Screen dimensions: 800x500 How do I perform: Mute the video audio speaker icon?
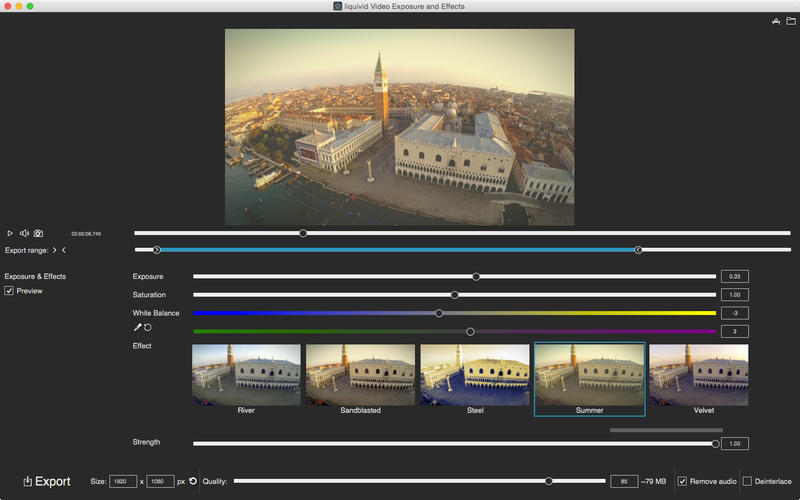click(x=24, y=233)
